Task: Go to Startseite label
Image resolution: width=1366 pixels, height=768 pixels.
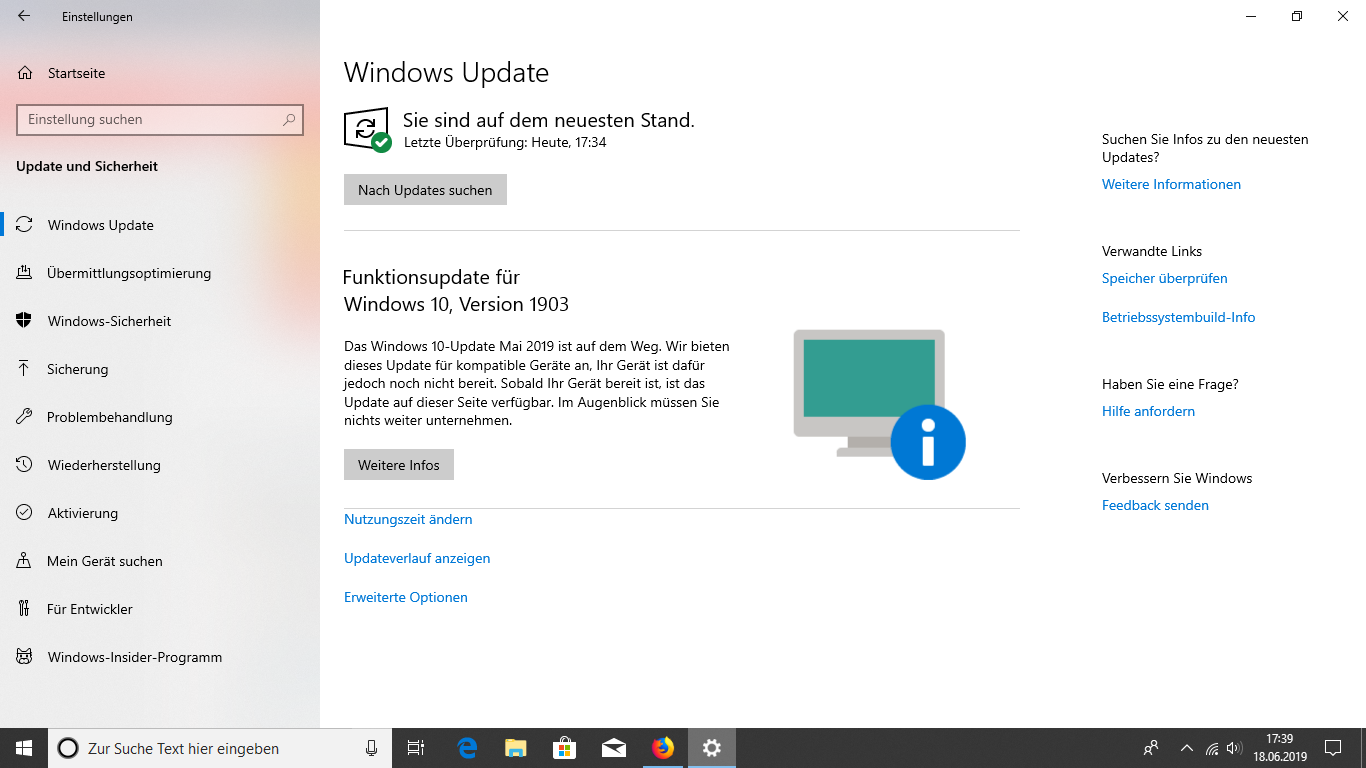Action: point(76,73)
